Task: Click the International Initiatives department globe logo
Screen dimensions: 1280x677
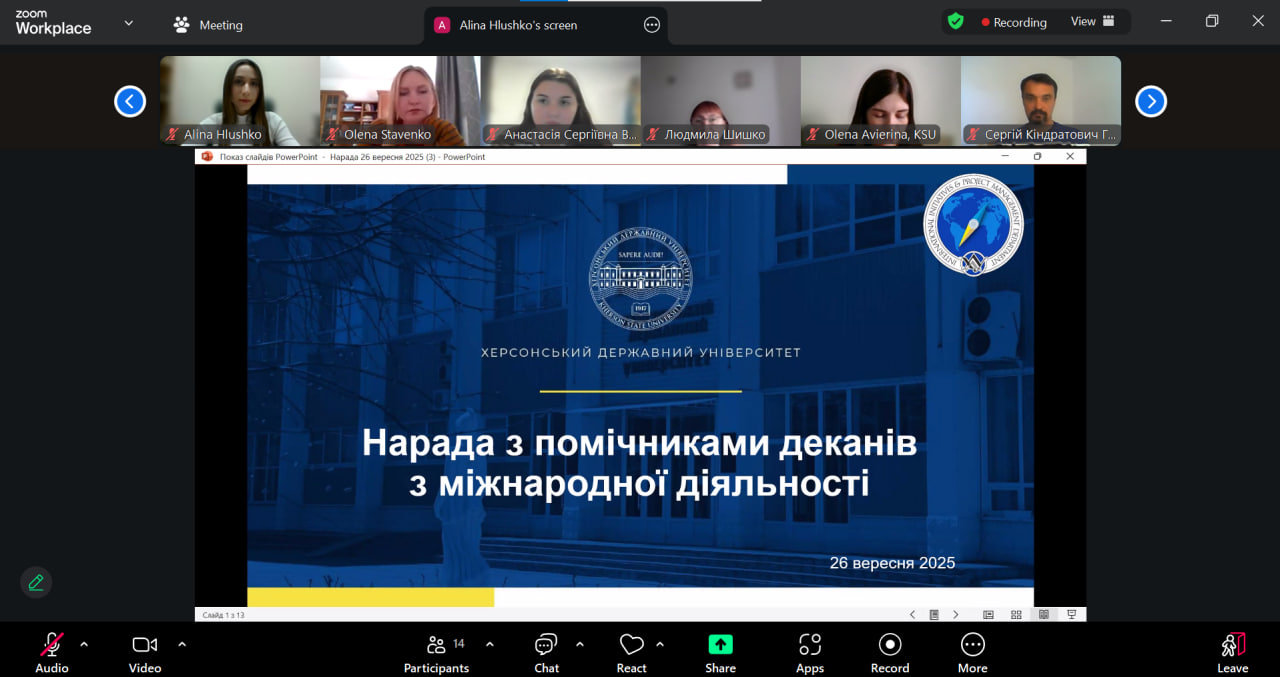Action: tap(973, 225)
